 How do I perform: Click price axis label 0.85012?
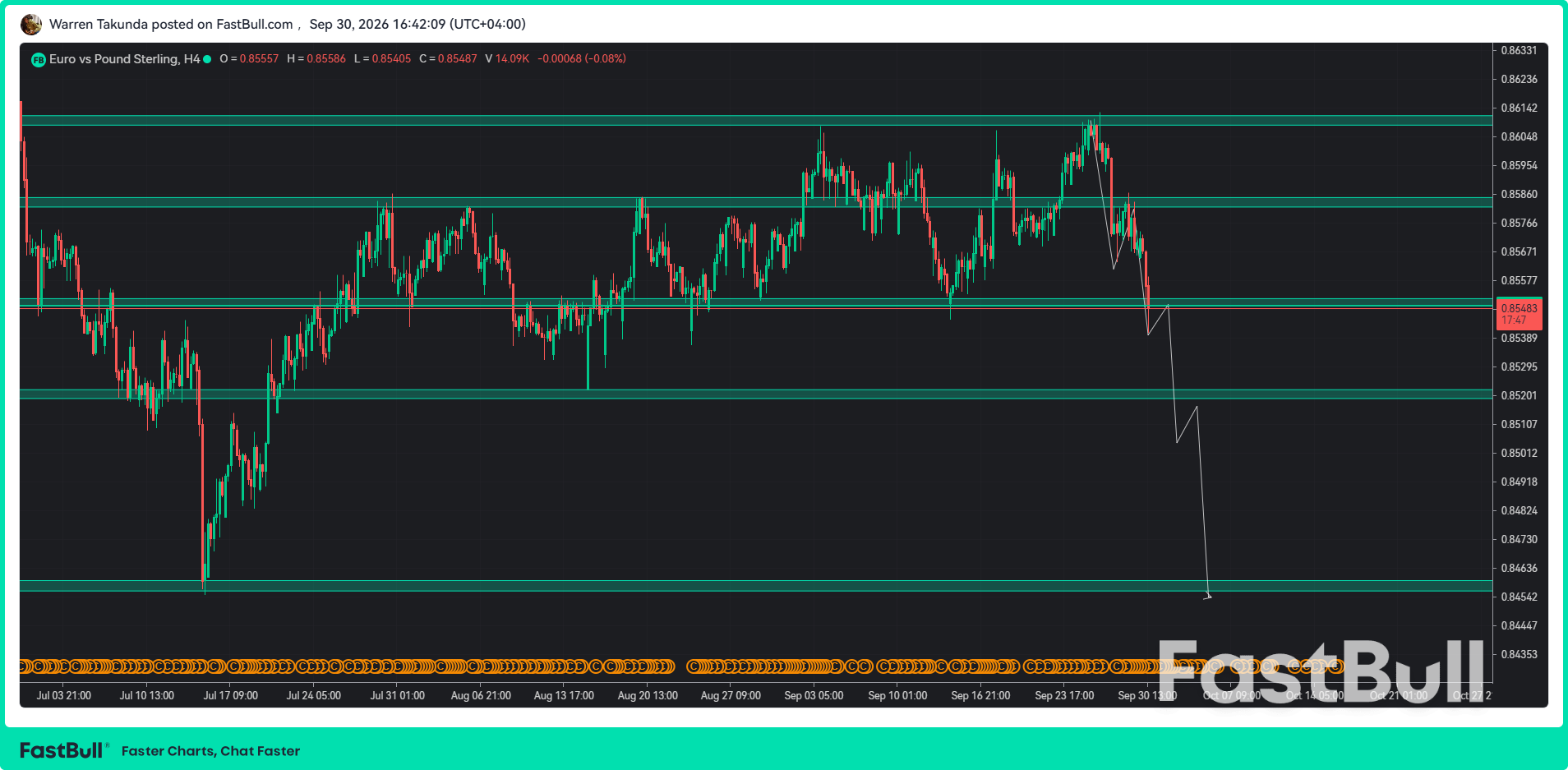tap(1519, 453)
